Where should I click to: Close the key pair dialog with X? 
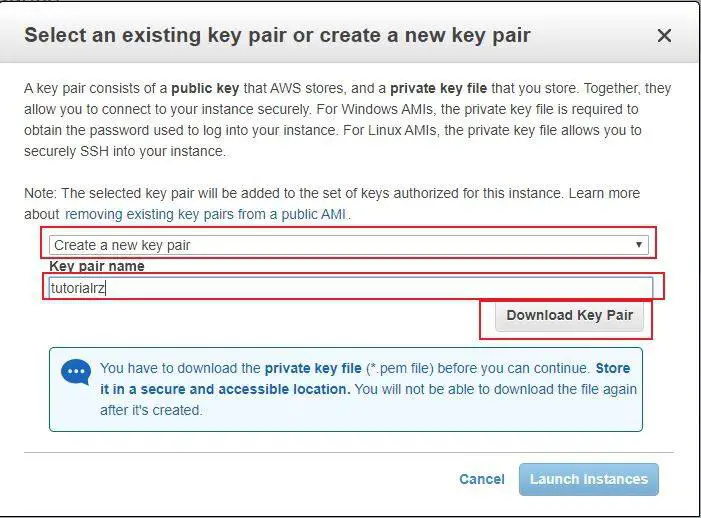[664, 36]
